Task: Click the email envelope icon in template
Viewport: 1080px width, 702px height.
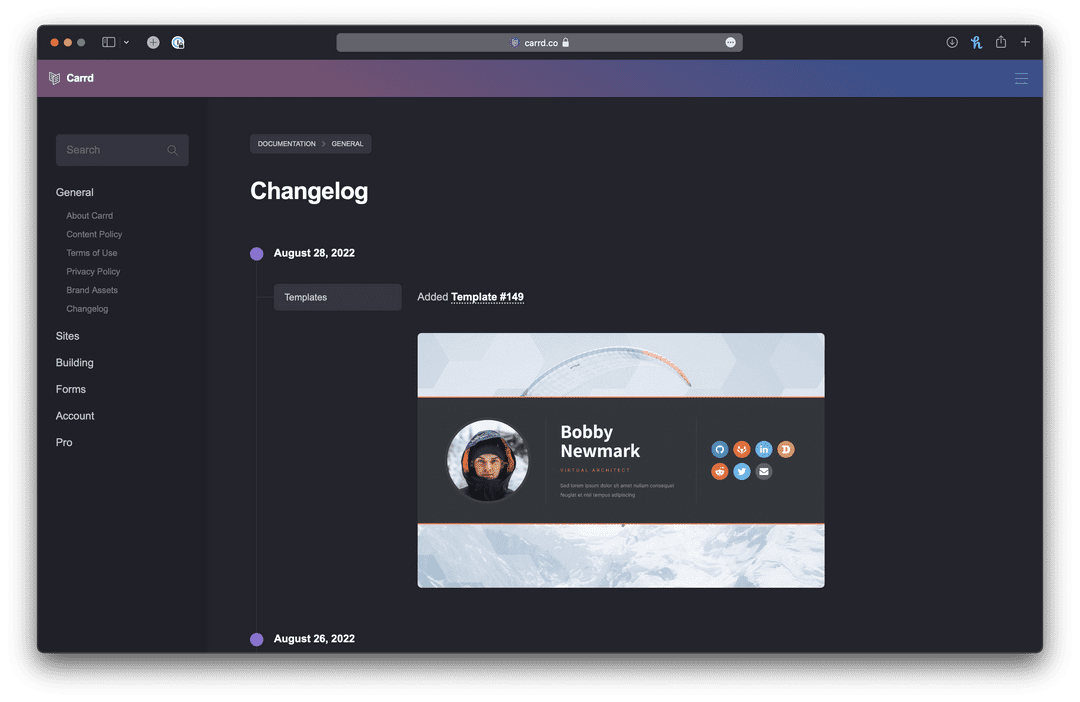Action: click(x=764, y=472)
